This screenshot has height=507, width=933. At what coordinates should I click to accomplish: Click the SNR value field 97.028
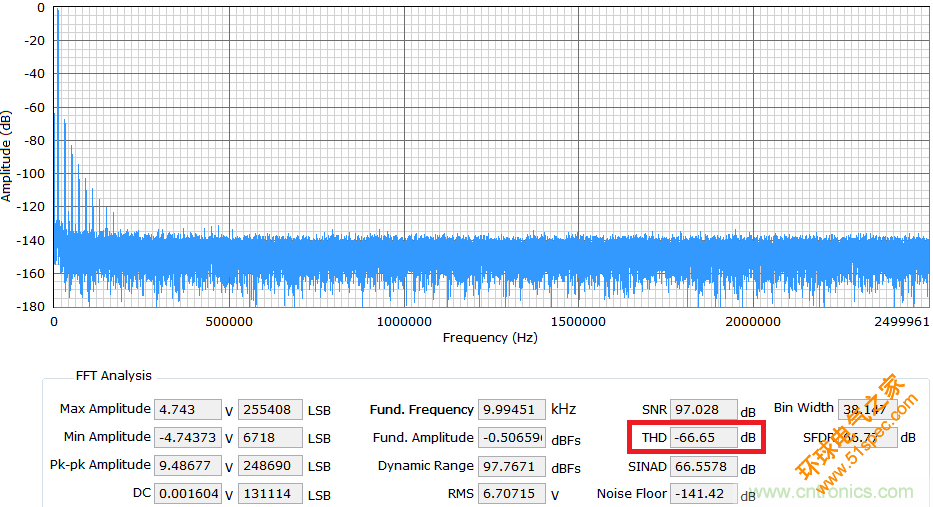(704, 409)
